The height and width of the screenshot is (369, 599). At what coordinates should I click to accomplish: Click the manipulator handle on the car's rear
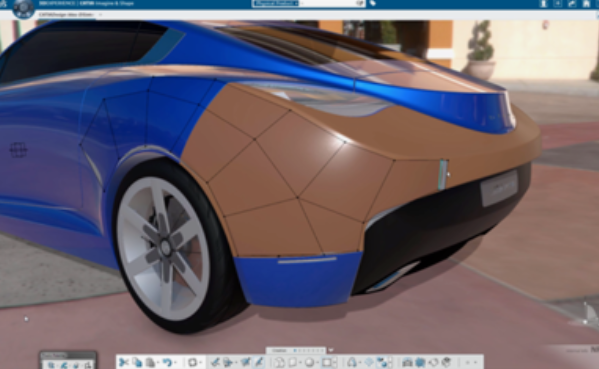[x=443, y=175]
